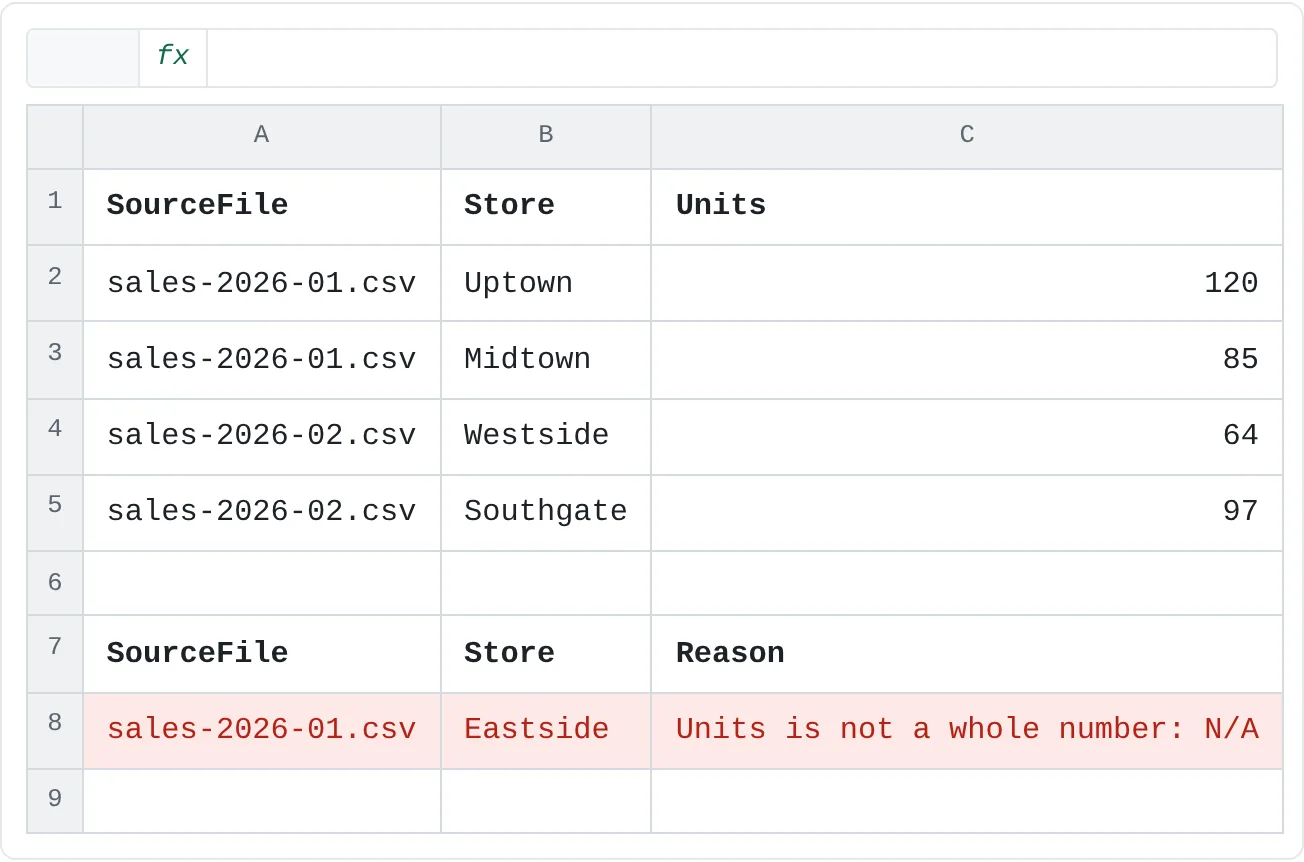Click the empty cell A9
This screenshot has height=862, width=1304.
pyautogui.click(x=262, y=801)
